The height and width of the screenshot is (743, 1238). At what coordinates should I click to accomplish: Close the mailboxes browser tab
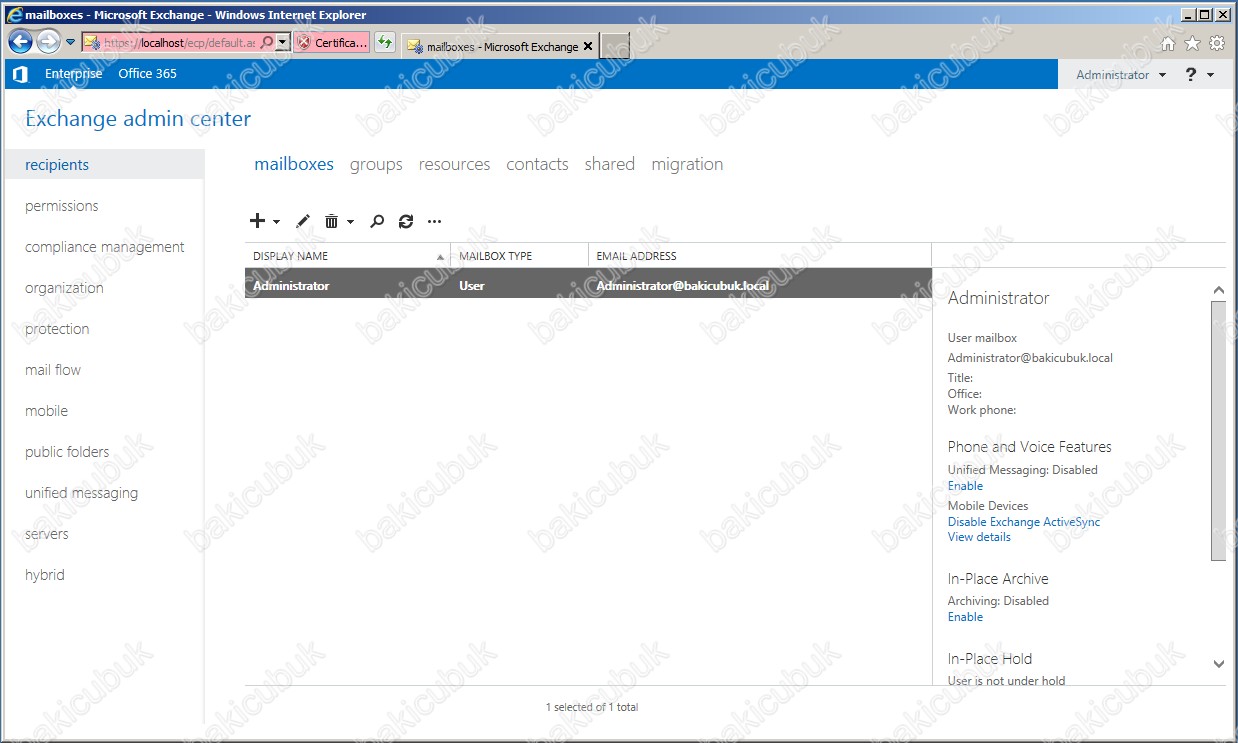(587, 46)
